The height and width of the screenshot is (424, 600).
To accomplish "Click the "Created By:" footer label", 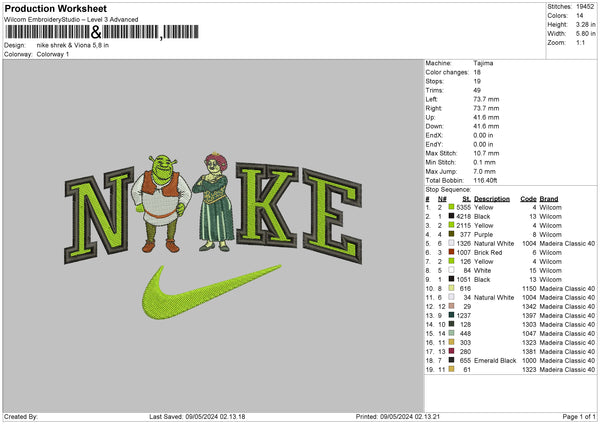I will 21,416.
